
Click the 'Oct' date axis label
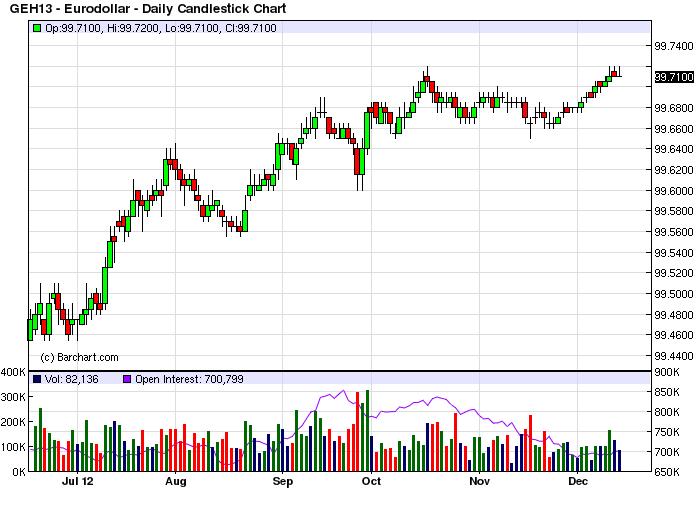click(371, 481)
